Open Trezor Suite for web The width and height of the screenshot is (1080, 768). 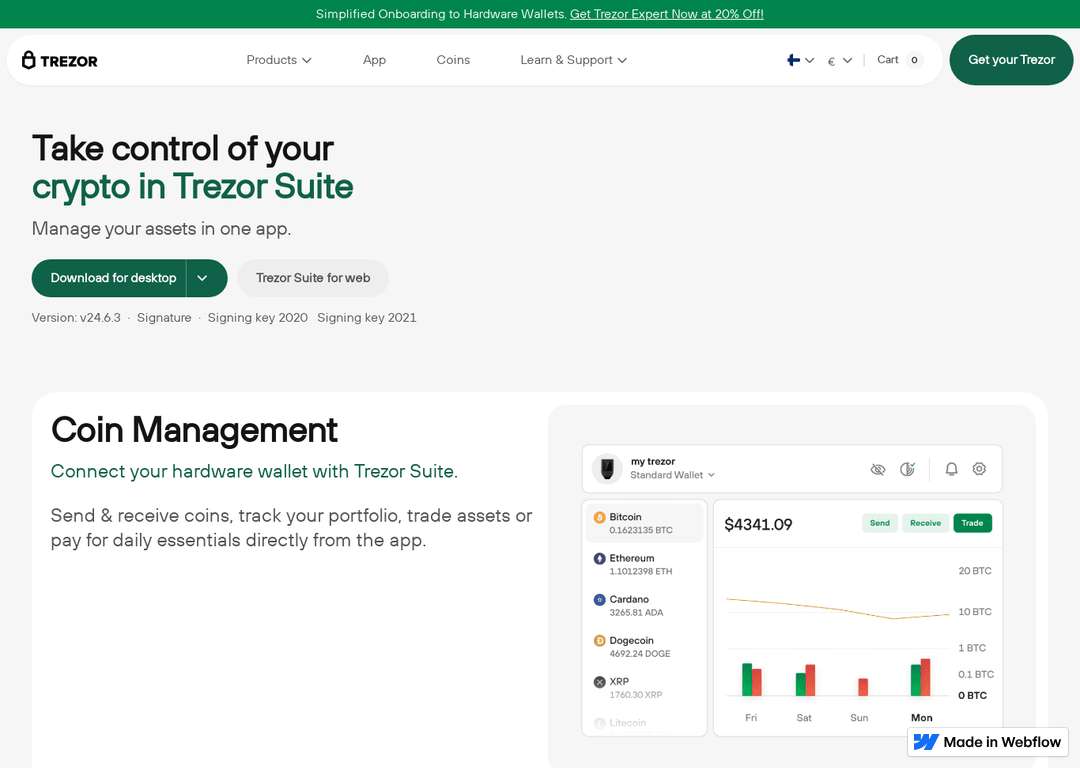point(313,278)
